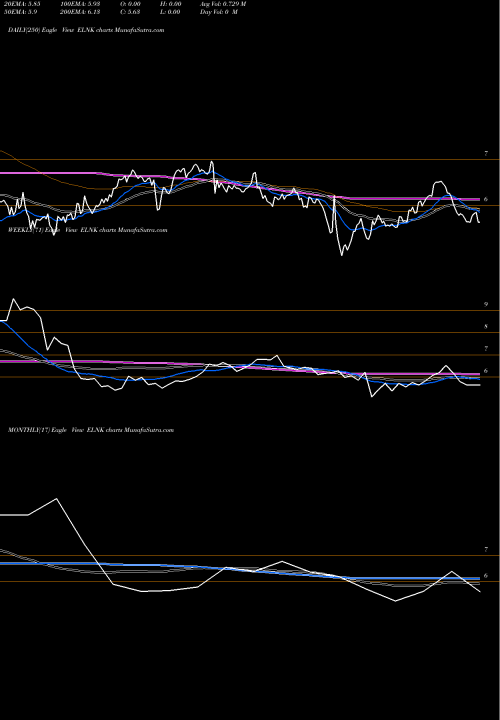This screenshot has height=720, width=500.
Task: Click the weekly chart 6 price label
Action: click(486, 371)
